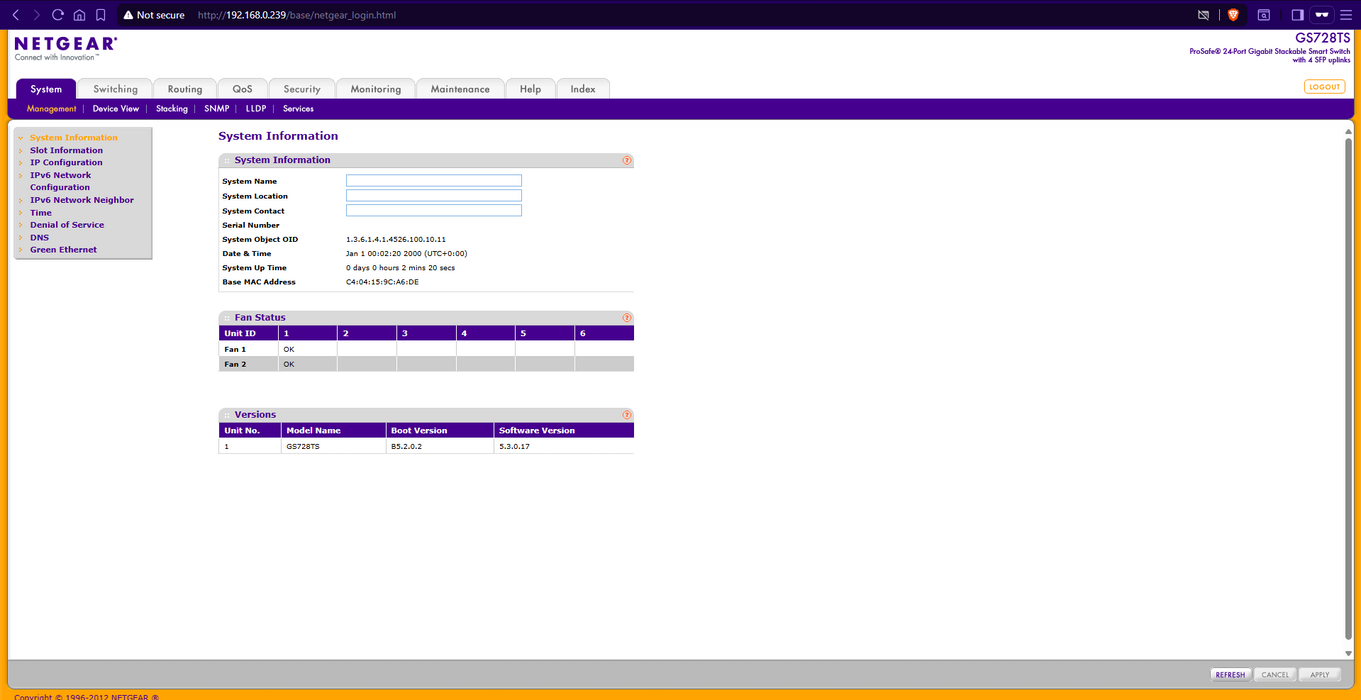Click boot version B5.2.0.2 cell
1361x700 pixels.
point(407,447)
